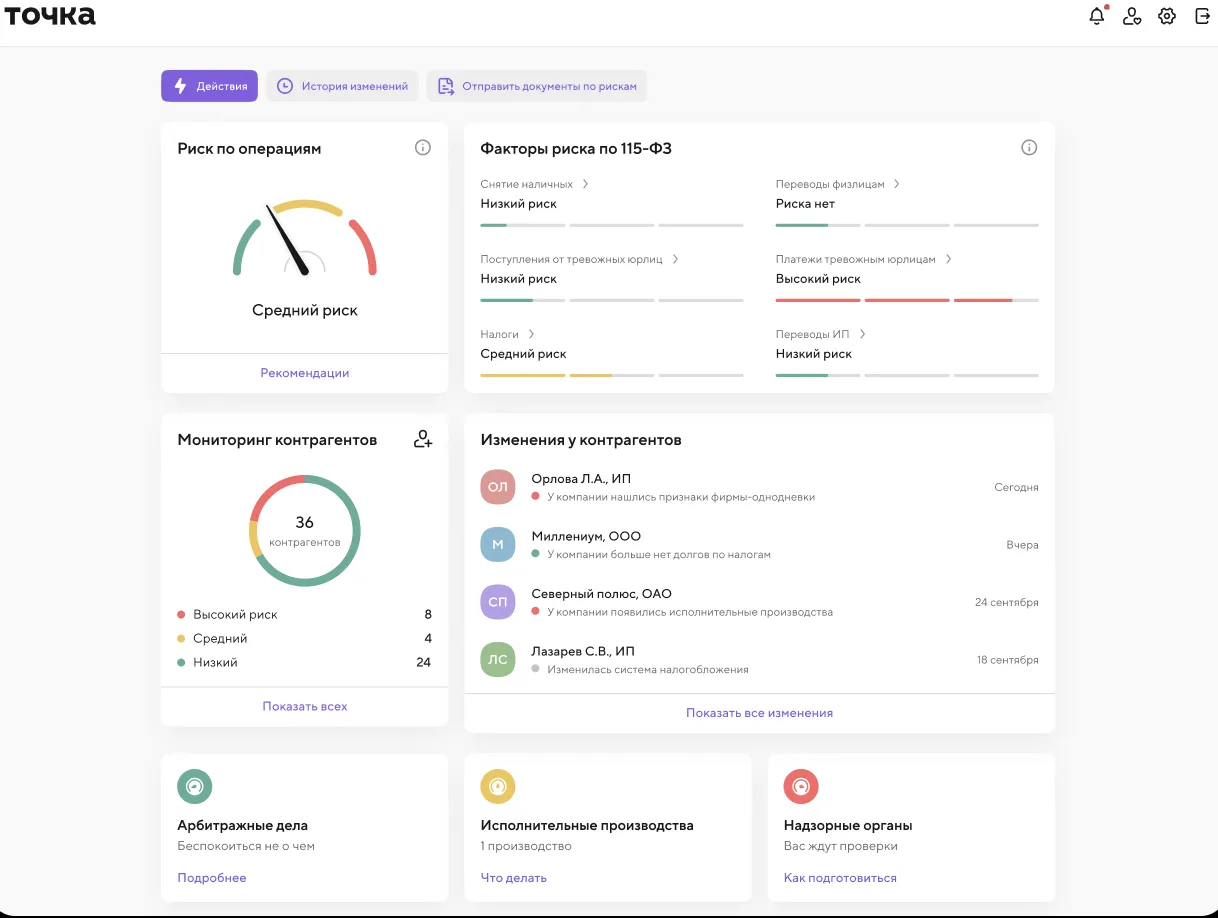Open settings gear icon in header

point(1167,16)
